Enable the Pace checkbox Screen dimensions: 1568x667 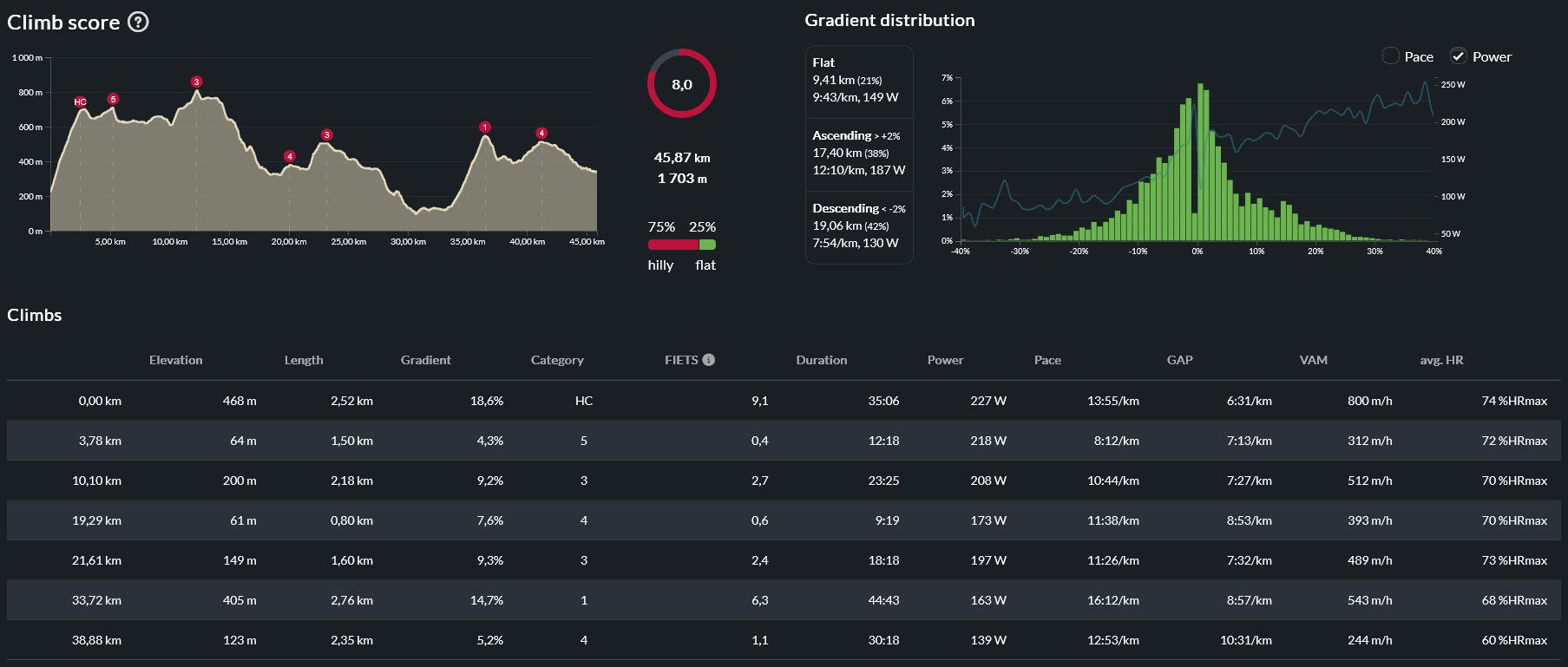coord(1390,56)
